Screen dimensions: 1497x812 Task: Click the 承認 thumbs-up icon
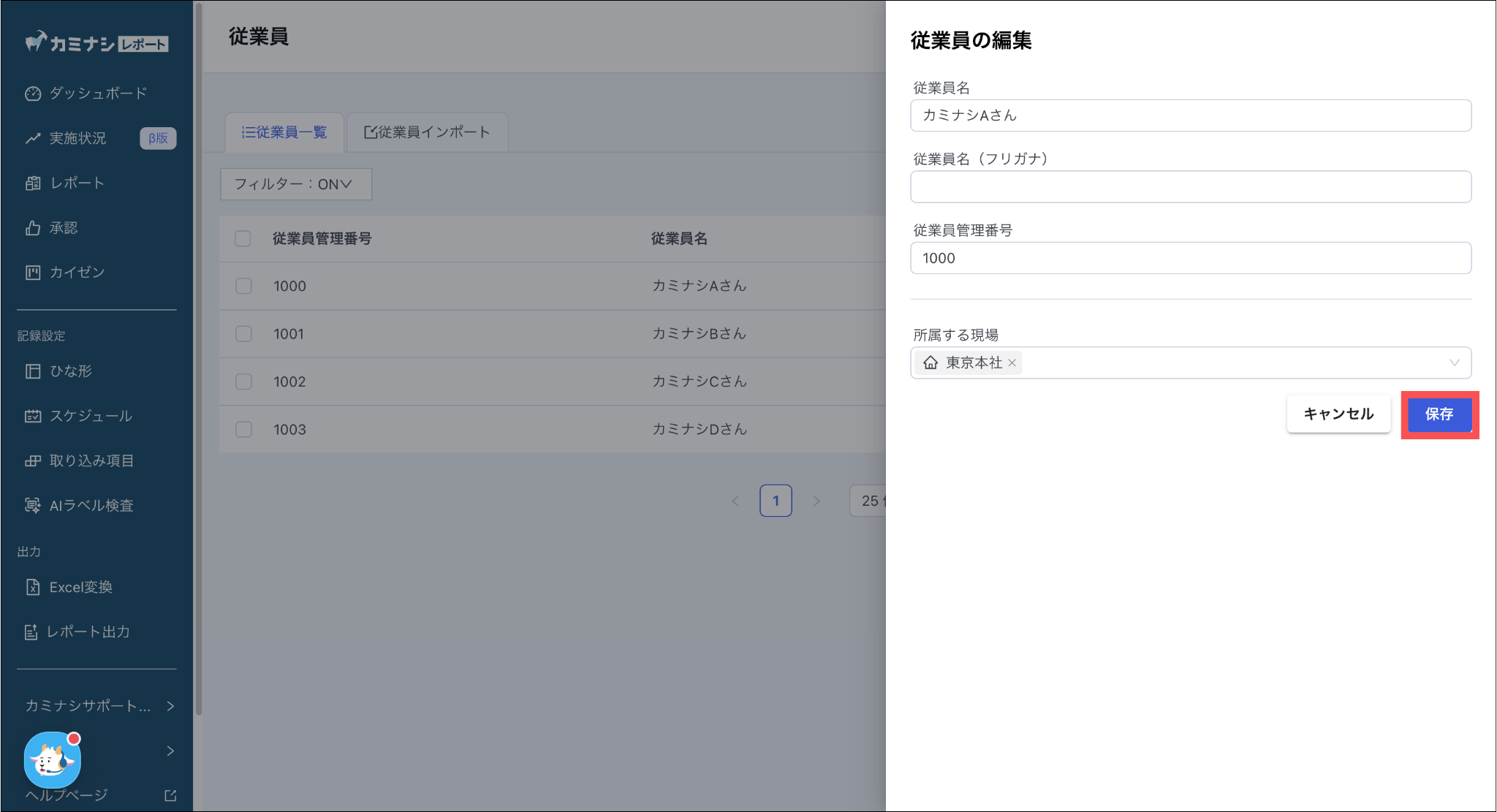pyautogui.click(x=33, y=228)
